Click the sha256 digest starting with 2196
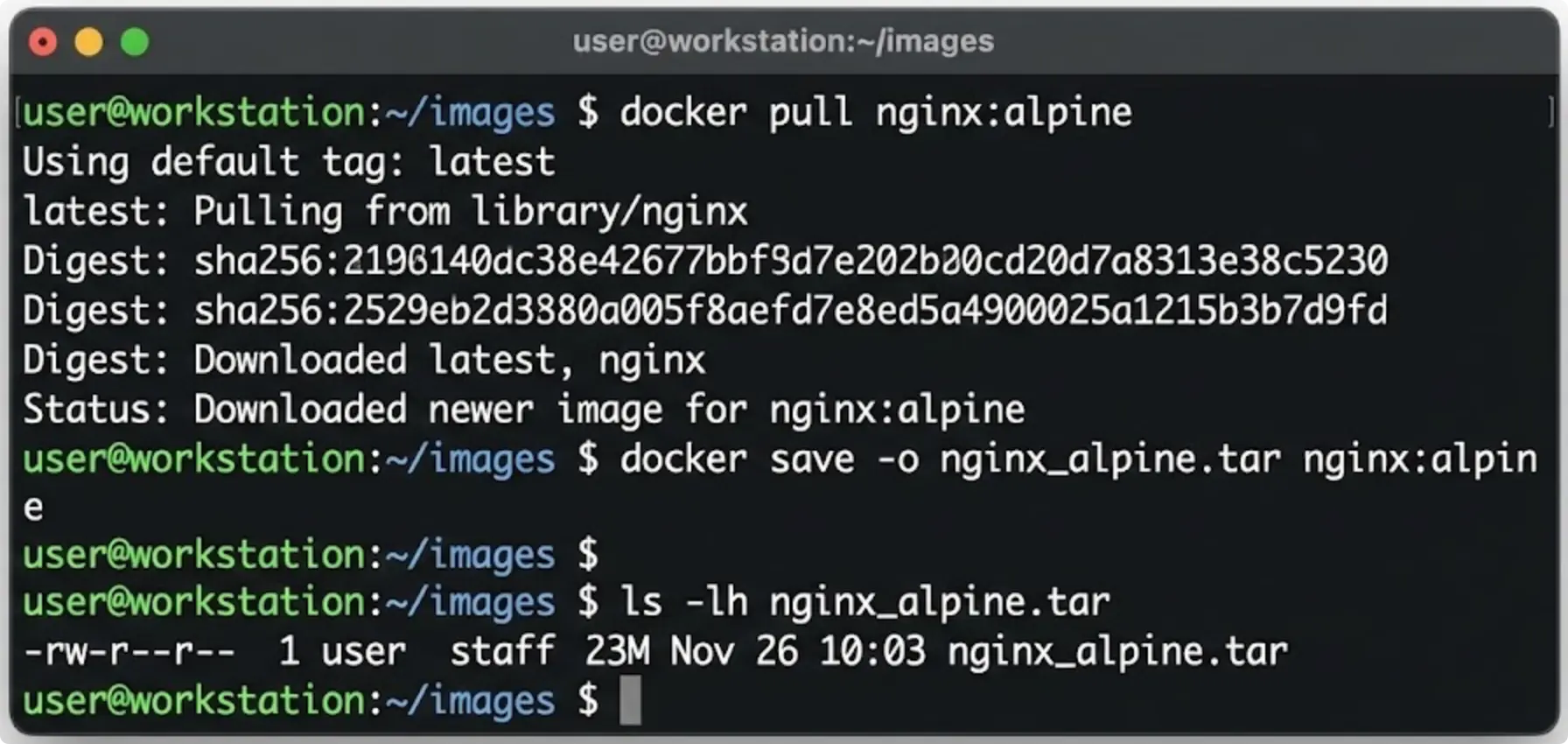 pyautogui.click(x=790, y=261)
